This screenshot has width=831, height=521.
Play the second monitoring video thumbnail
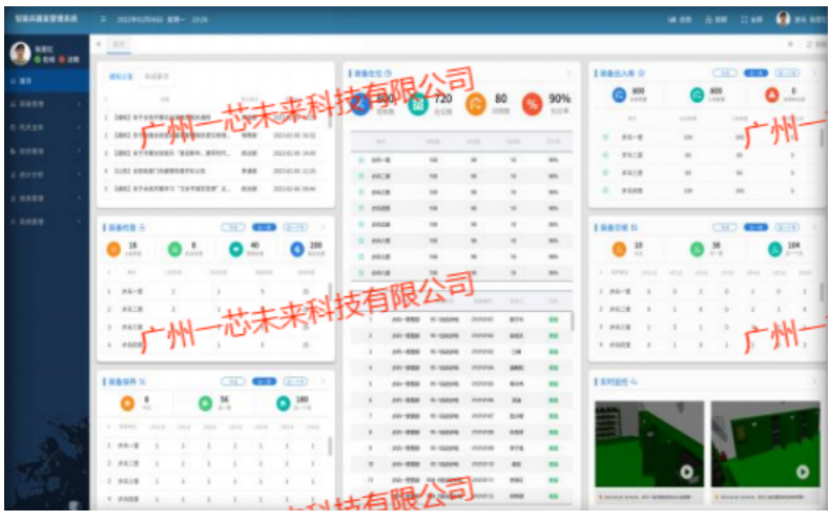coord(802,472)
